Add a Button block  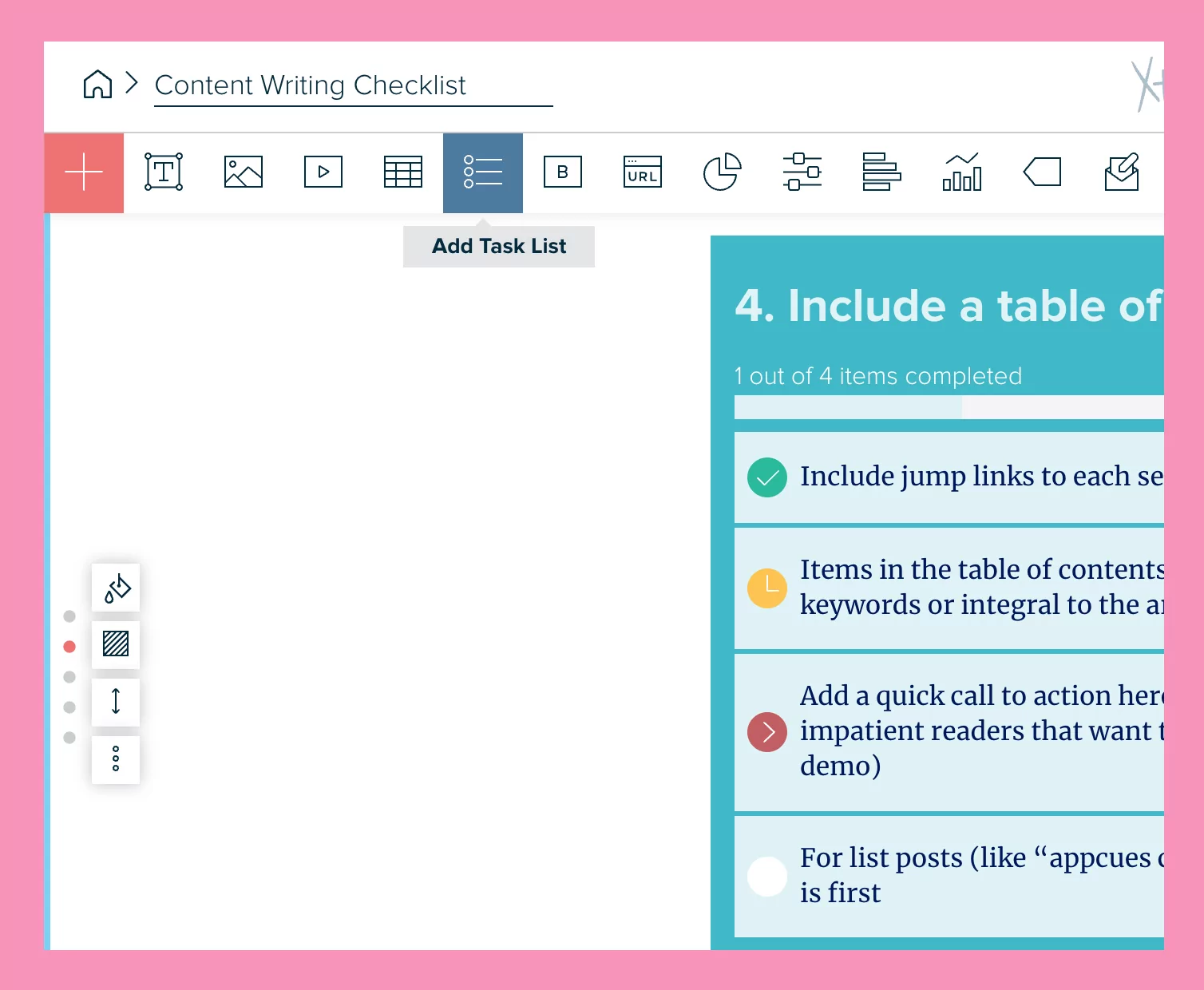[562, 172]
